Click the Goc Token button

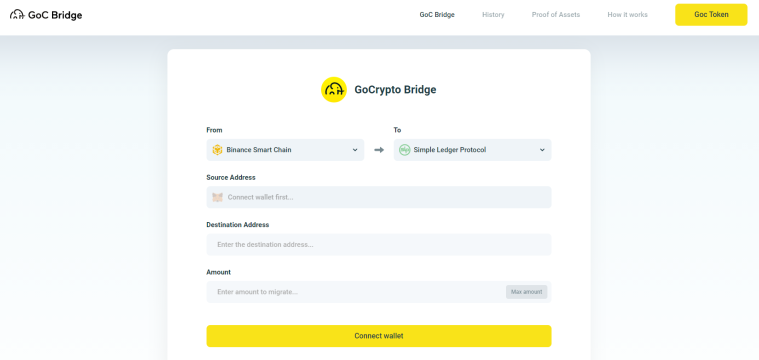point(711,15)
